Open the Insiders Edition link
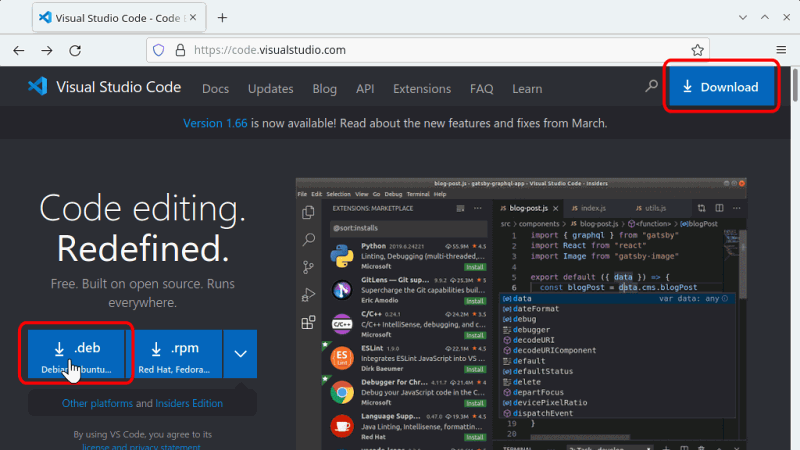Image resolution: width=800 pixels, height=450 pixels. tap(190, 404)
